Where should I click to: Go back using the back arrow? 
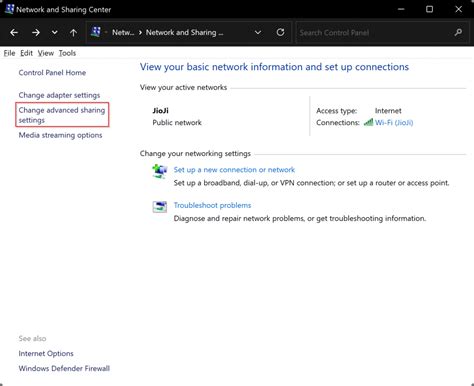14,33
